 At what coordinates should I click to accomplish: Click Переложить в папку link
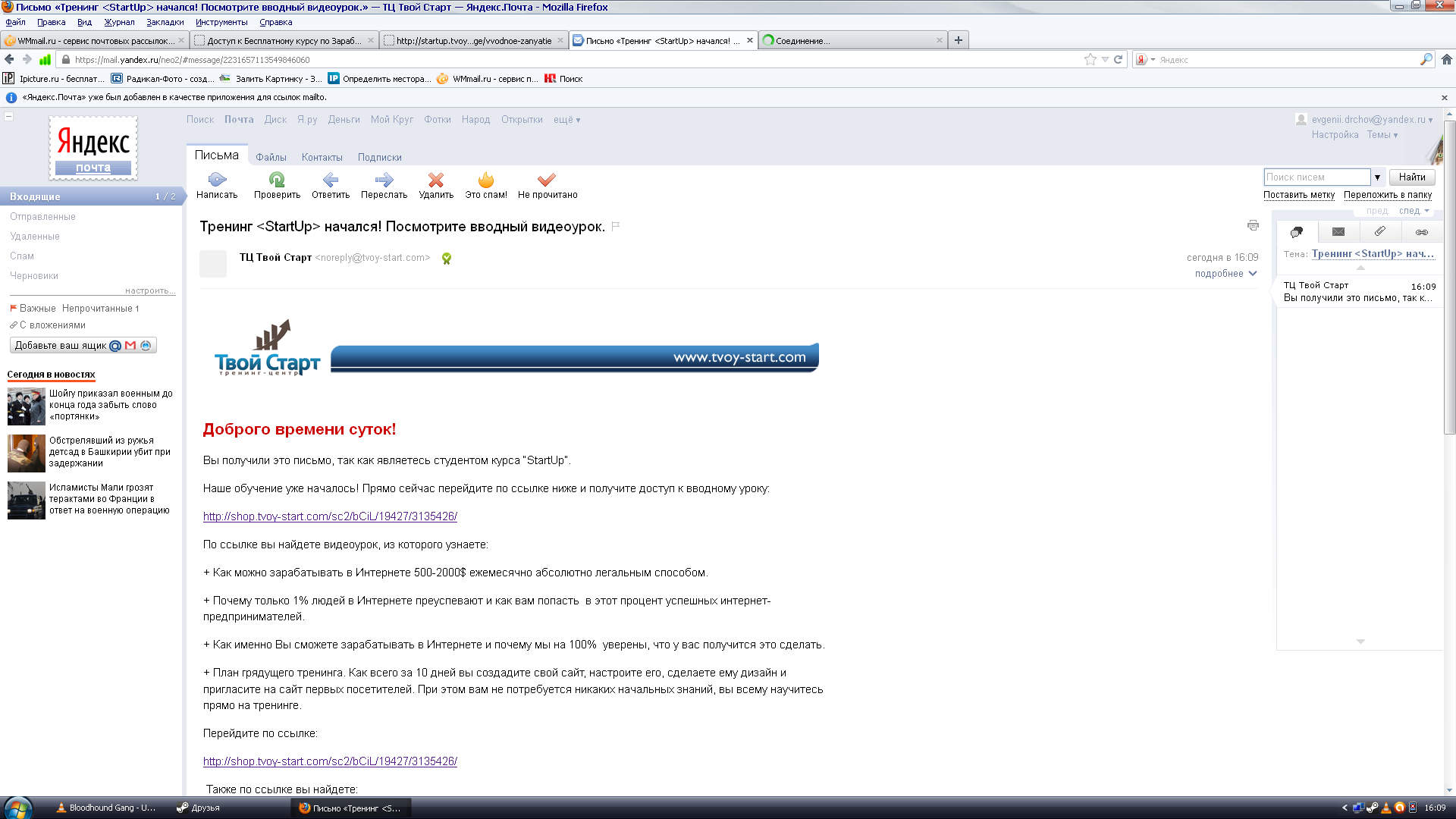click(x=1387, y=195)
